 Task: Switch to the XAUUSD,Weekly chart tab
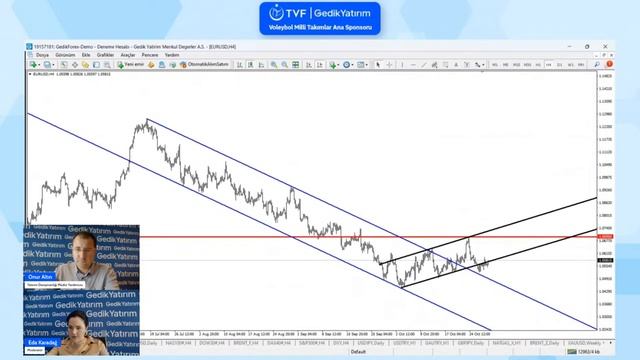pos(584,343)
